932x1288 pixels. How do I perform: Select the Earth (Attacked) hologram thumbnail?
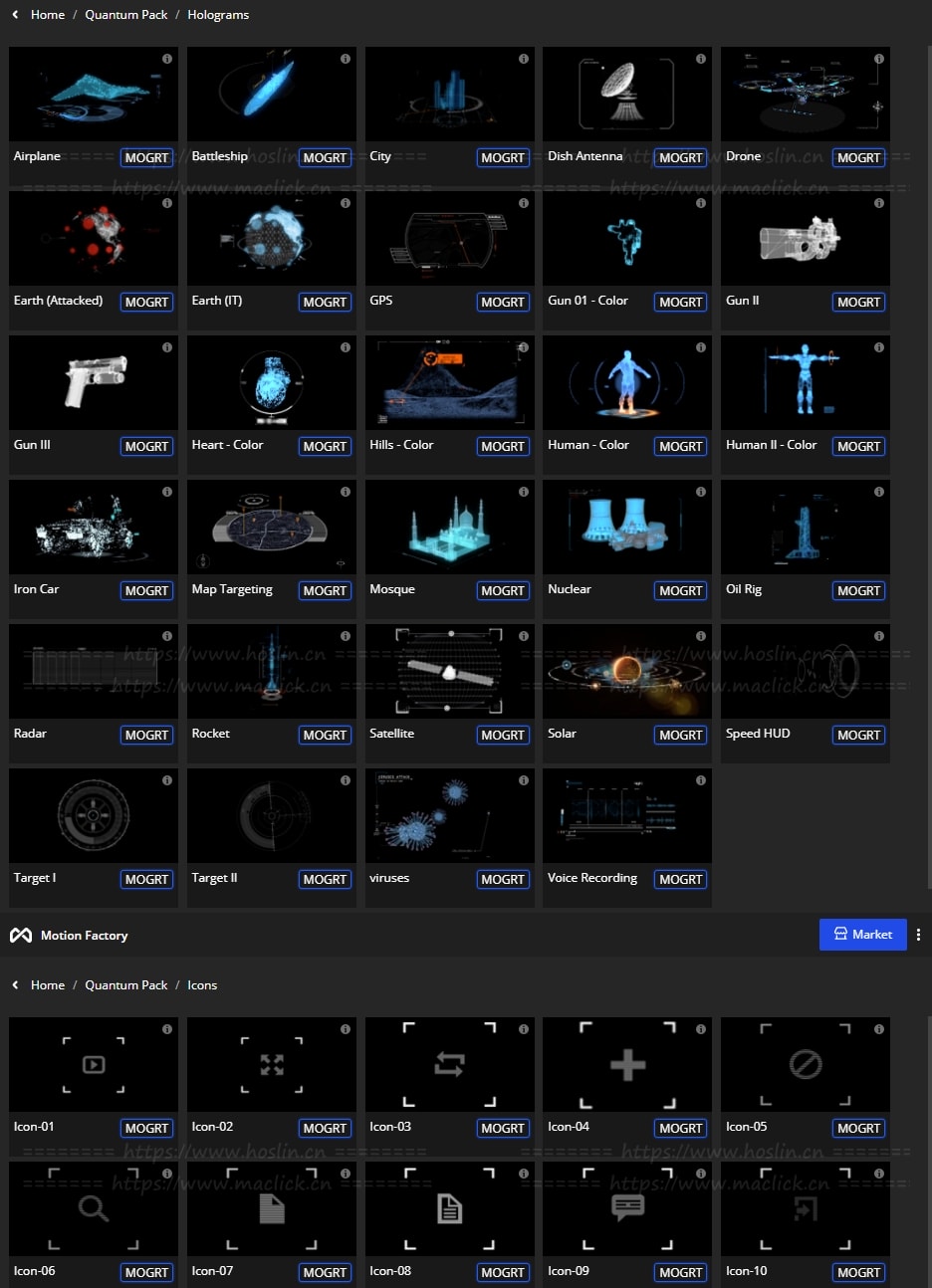point(94,239)
